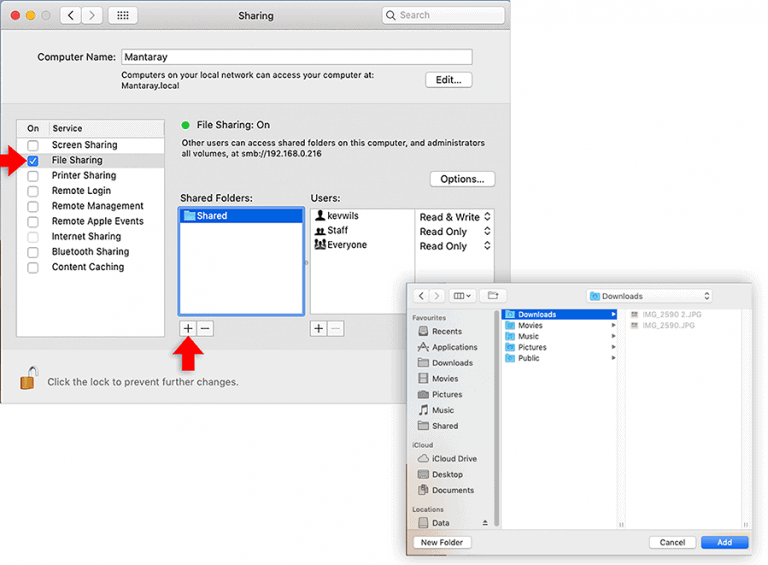Select Pictures folder in column list
Image resolution: width=768 pixels, height=565 pixels.
(x=560, y=347)
